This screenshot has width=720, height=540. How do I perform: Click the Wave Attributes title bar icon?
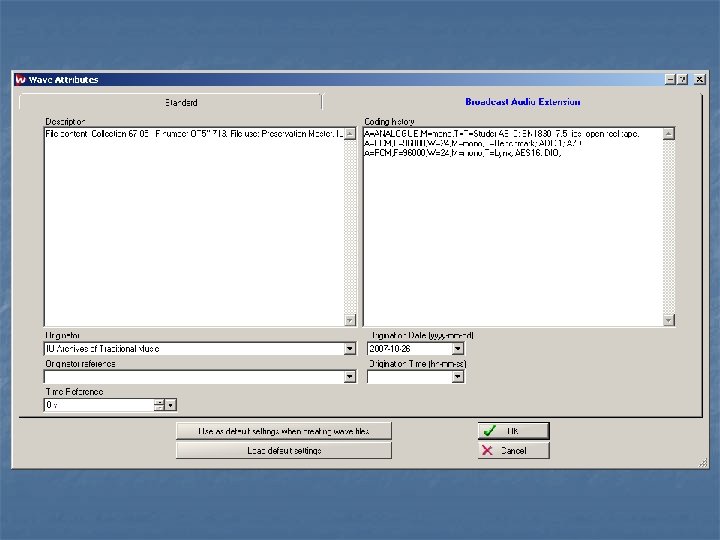point(20,79)
